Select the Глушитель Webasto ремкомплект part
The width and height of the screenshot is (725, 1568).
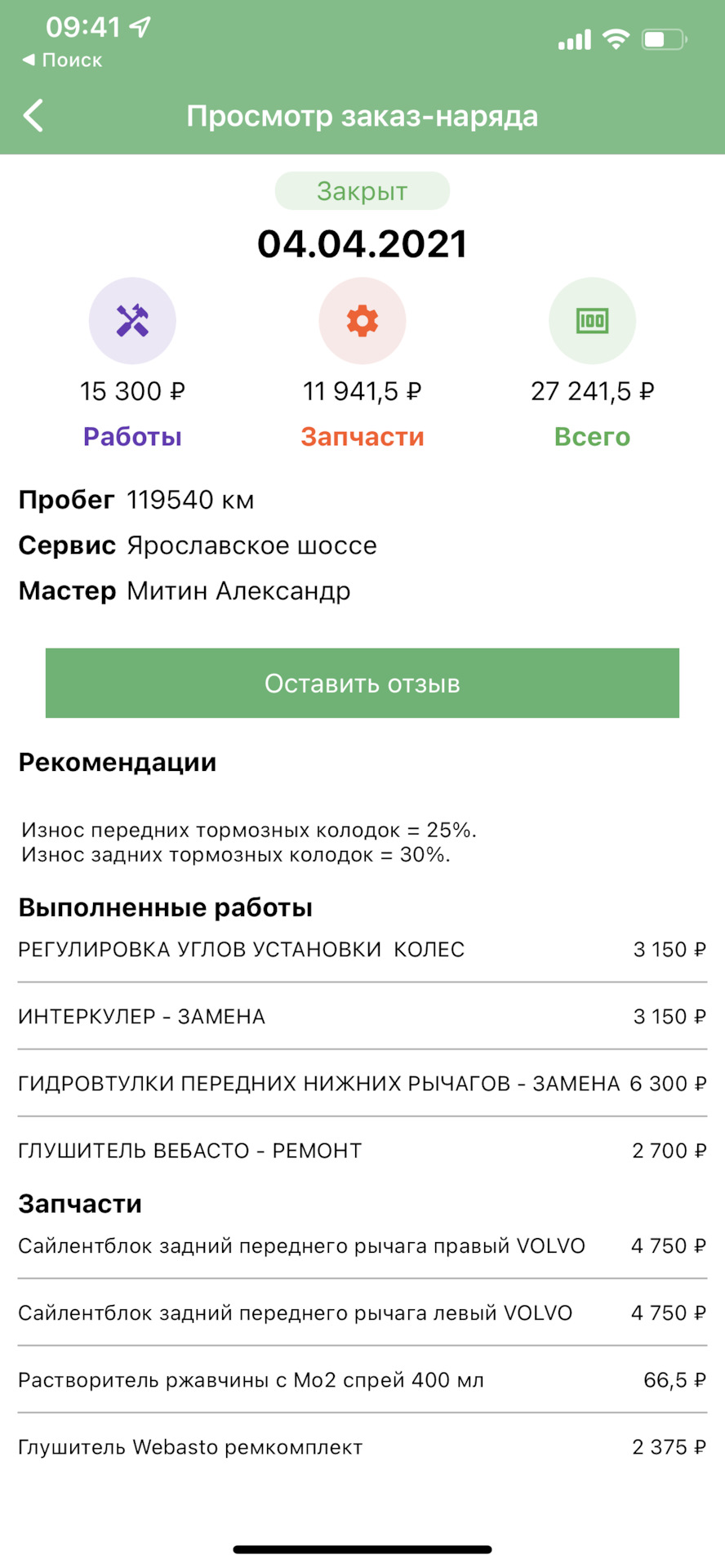(x=362, y=1447)
